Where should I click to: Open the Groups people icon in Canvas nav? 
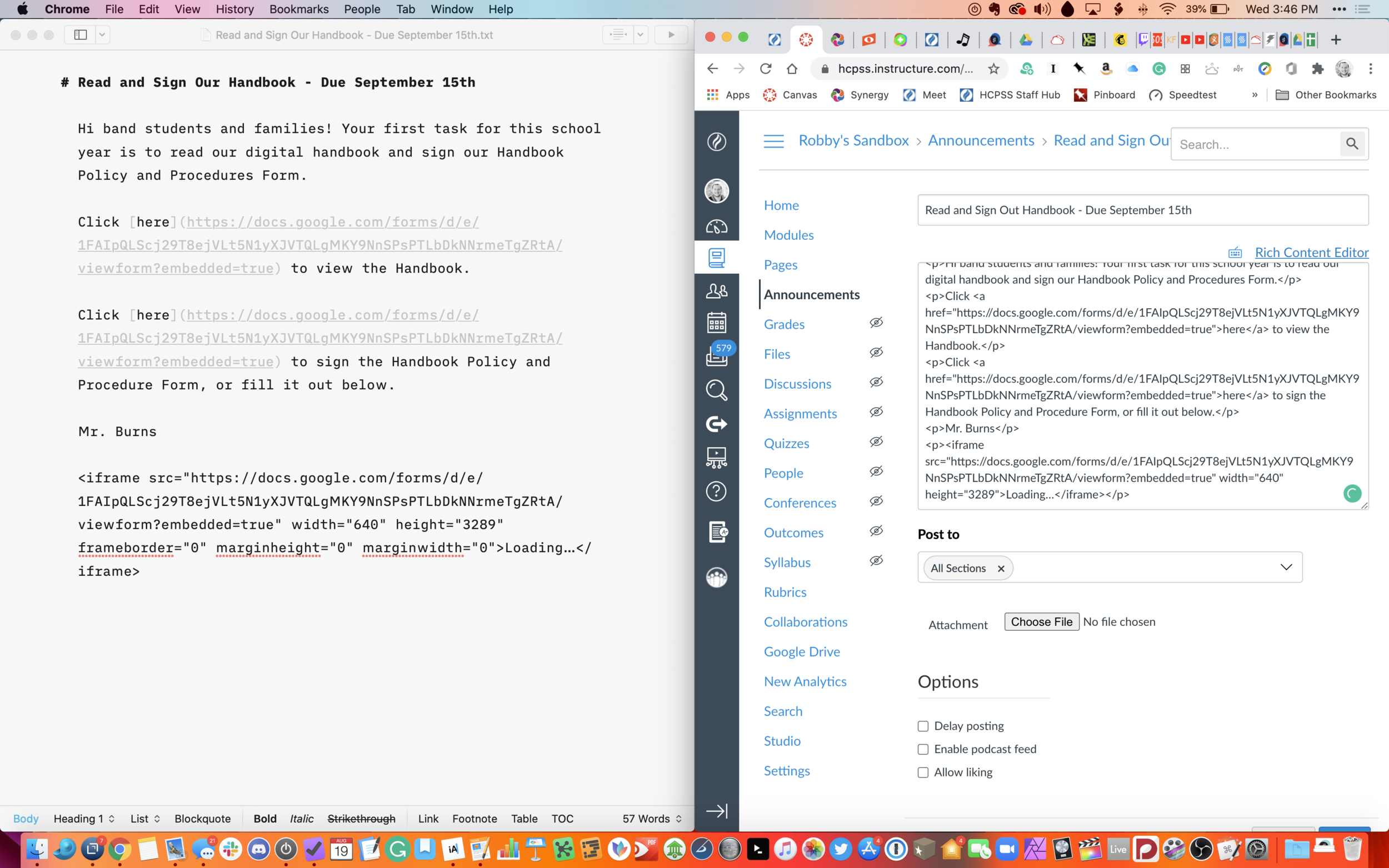coord(717,291)
